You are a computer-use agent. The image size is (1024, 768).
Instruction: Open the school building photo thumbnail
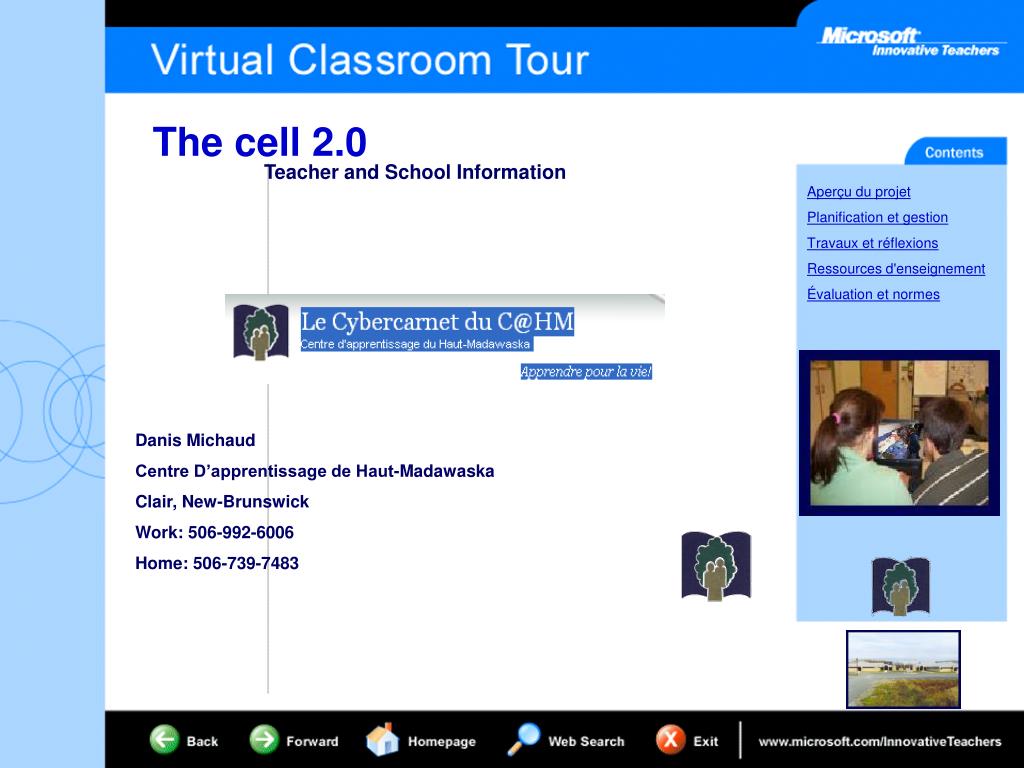point(903,669)
